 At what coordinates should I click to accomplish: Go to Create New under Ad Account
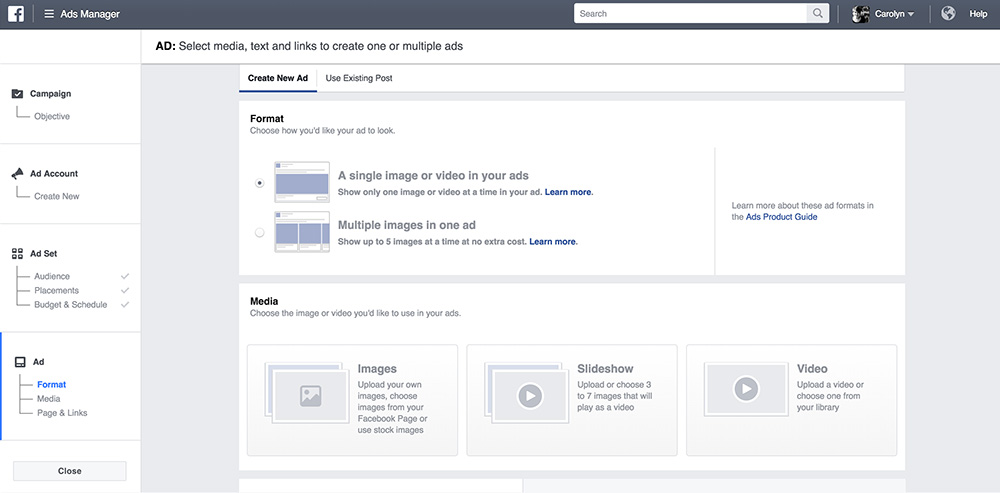click(57, 196)
